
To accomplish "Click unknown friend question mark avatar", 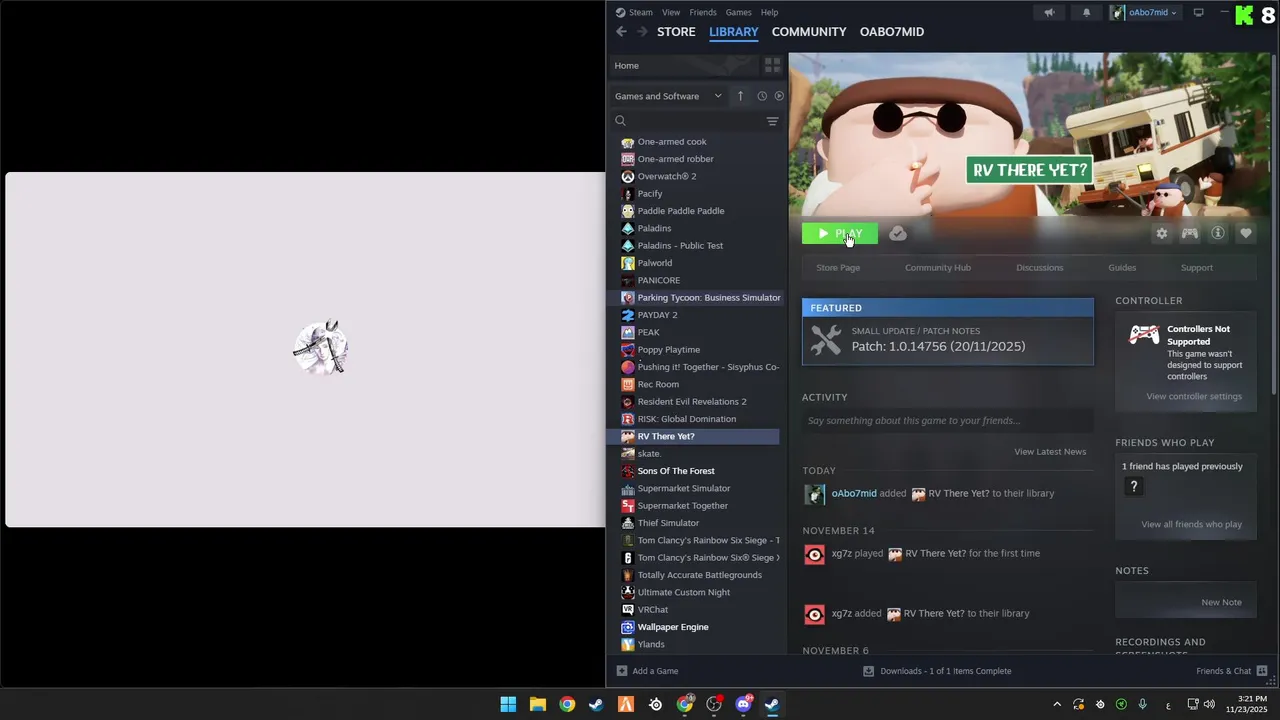I will (x=1134, y=486).
